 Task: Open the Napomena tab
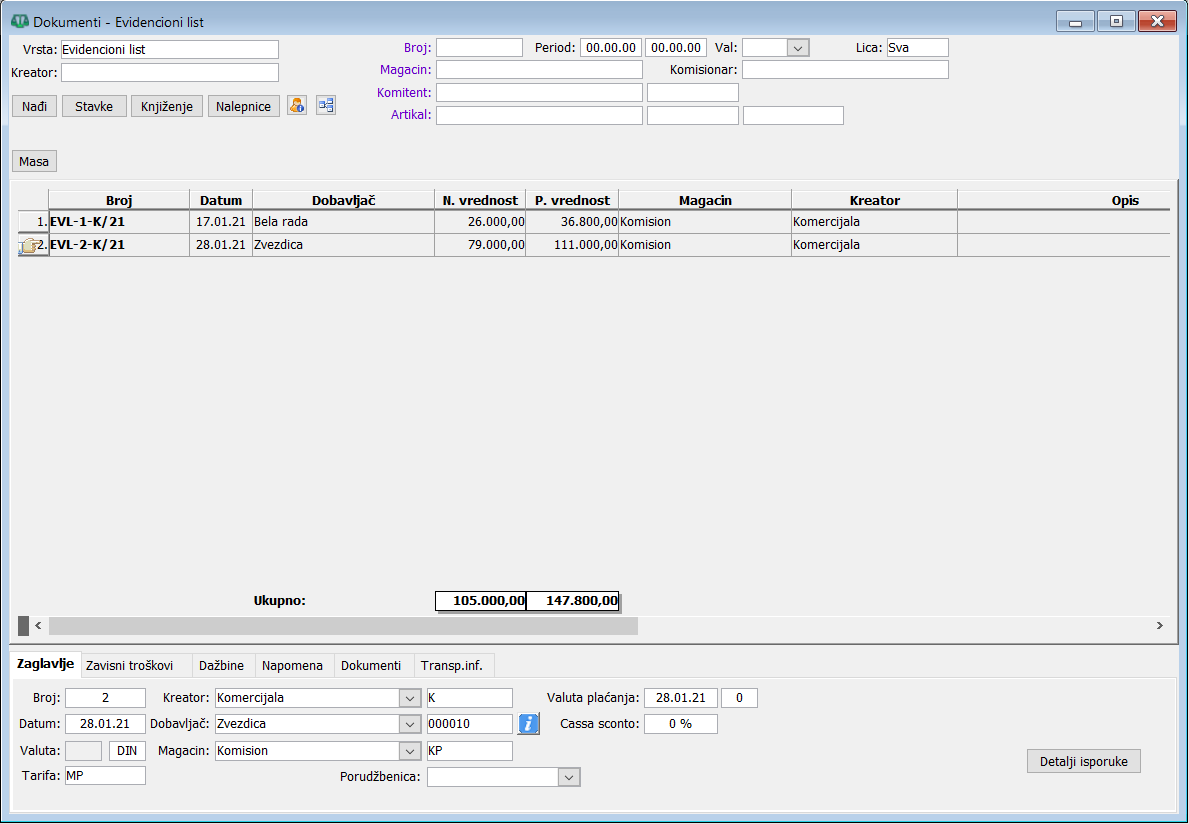tap(292, 666)
